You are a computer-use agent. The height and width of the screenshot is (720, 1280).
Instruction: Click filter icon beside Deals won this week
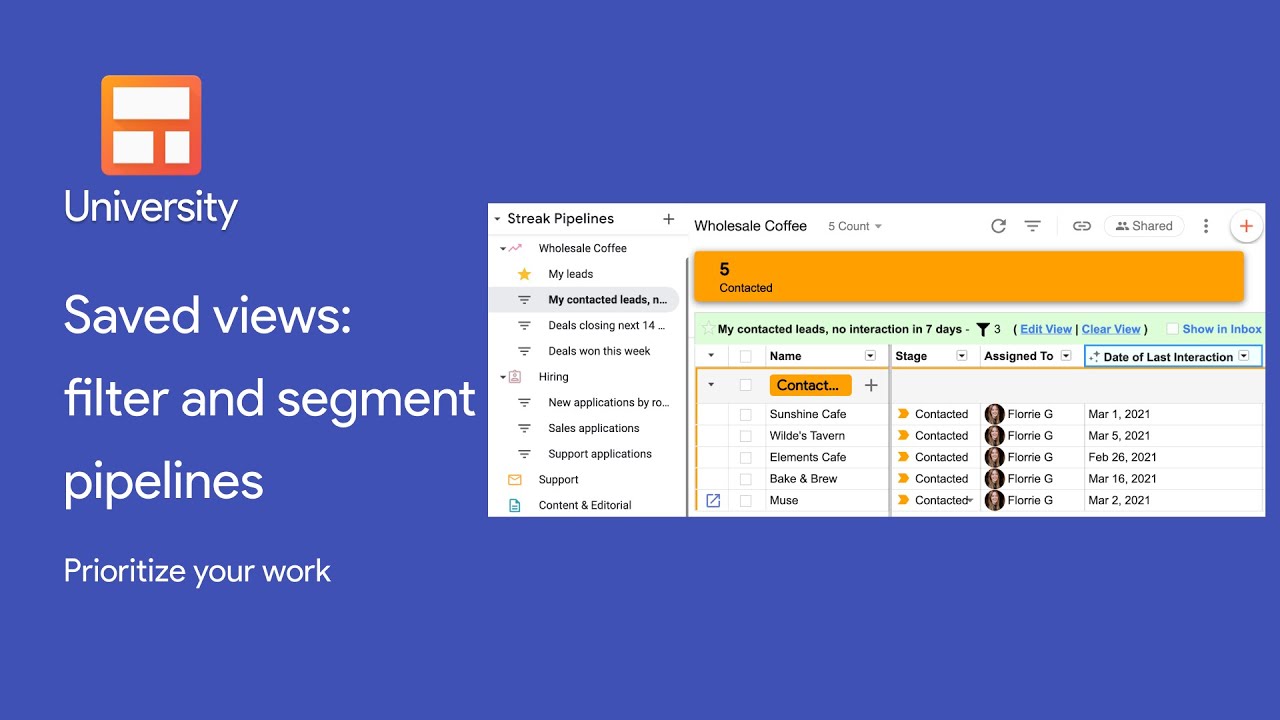pos(524,351)
